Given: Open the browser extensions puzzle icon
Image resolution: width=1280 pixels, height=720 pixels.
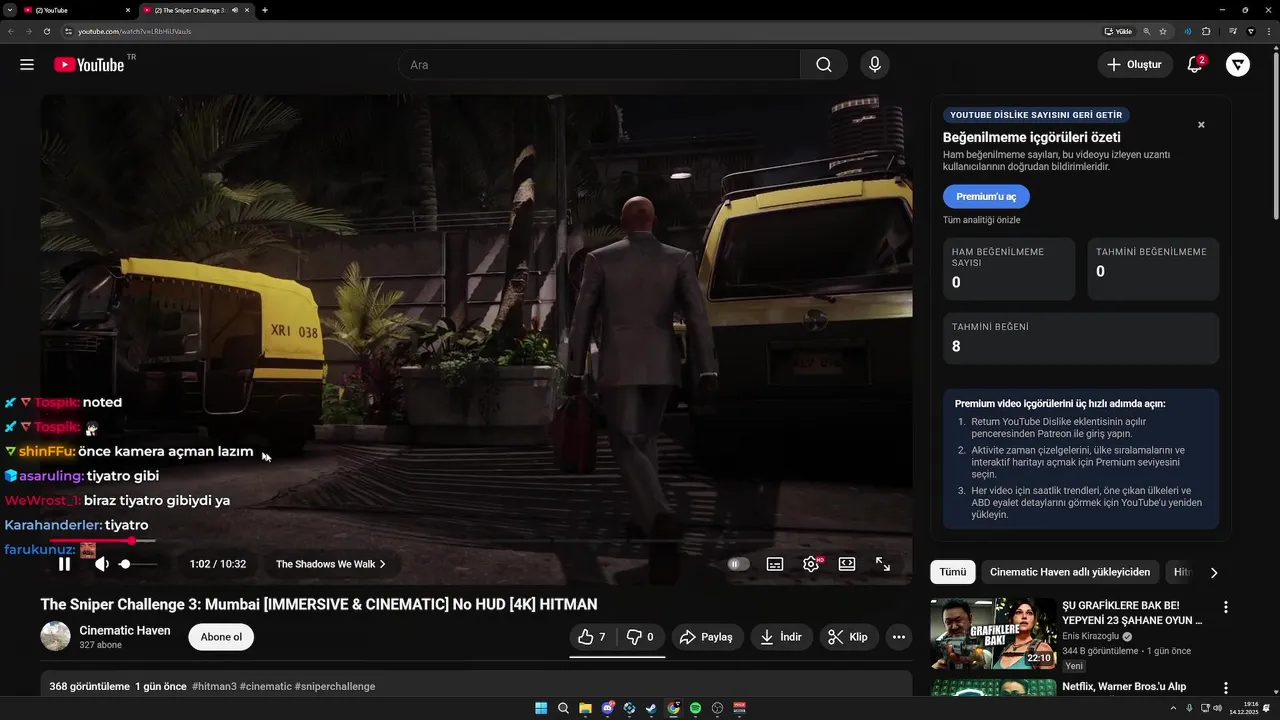Looking at the screenshot, I should click(x=1206, y=31).
